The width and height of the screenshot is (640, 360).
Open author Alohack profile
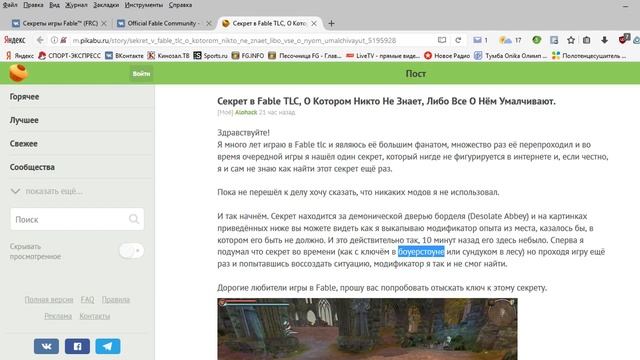click(x=246, y=112)
